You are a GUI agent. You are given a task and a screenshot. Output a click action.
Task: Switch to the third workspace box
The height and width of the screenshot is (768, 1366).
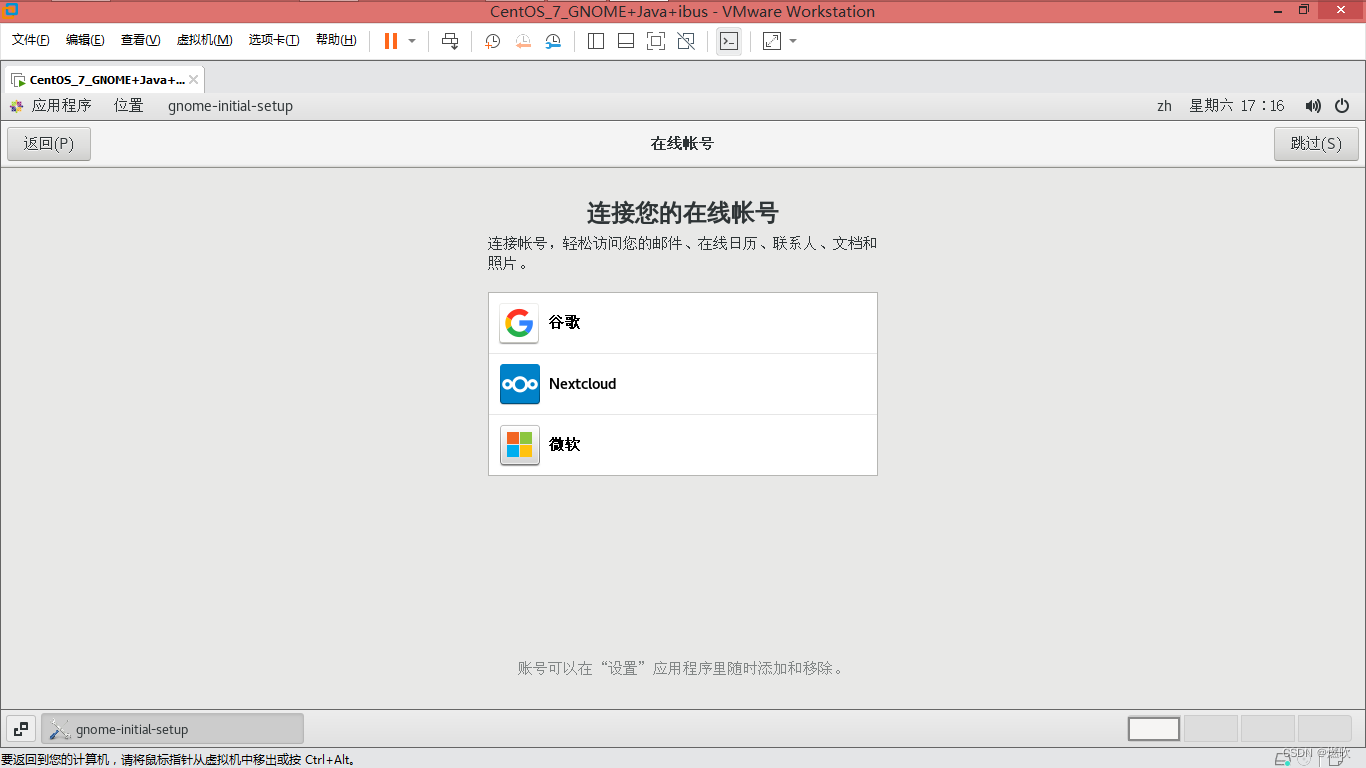(x=1268, y=729)
